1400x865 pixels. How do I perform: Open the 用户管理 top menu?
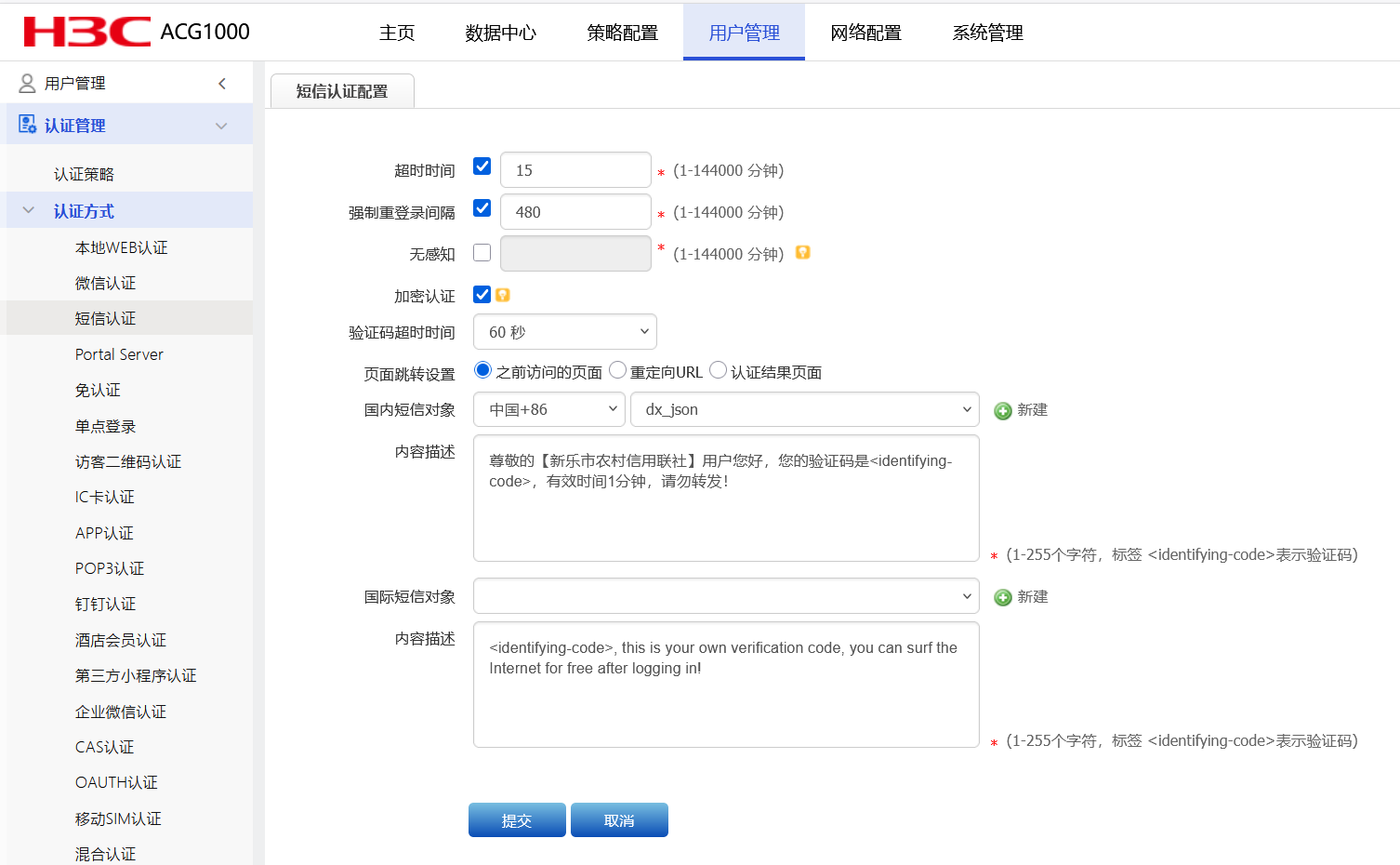[x=744, y=33]
